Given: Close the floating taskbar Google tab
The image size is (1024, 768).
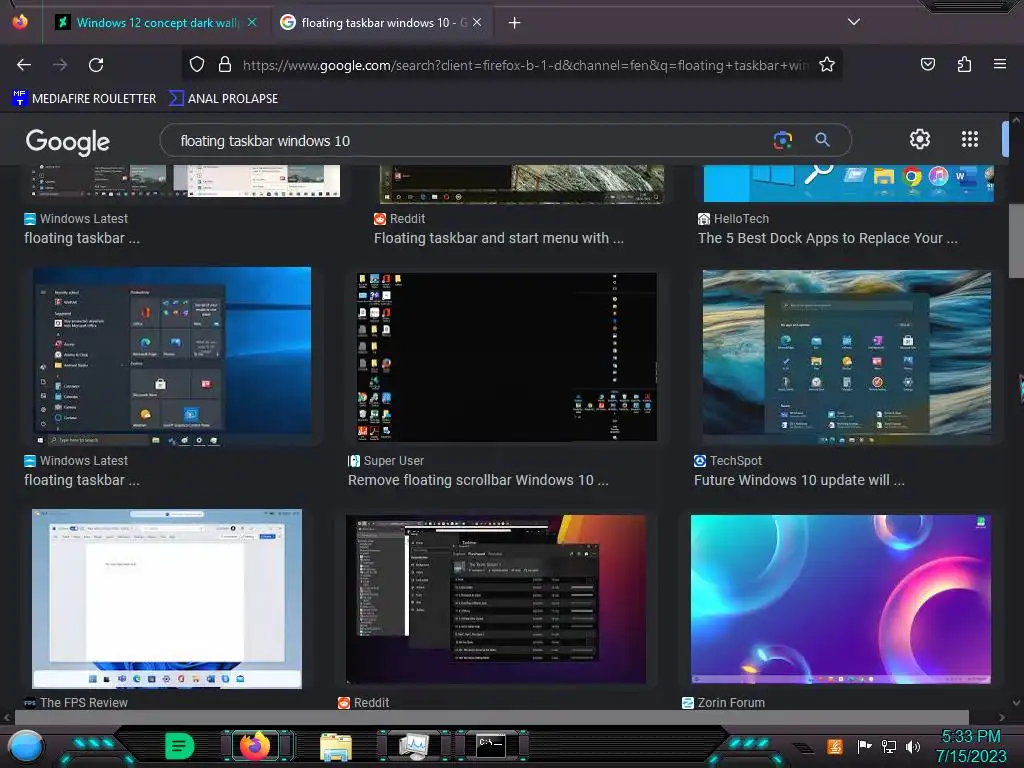Looking at the screenshot, I should click(x=477, y=22).
